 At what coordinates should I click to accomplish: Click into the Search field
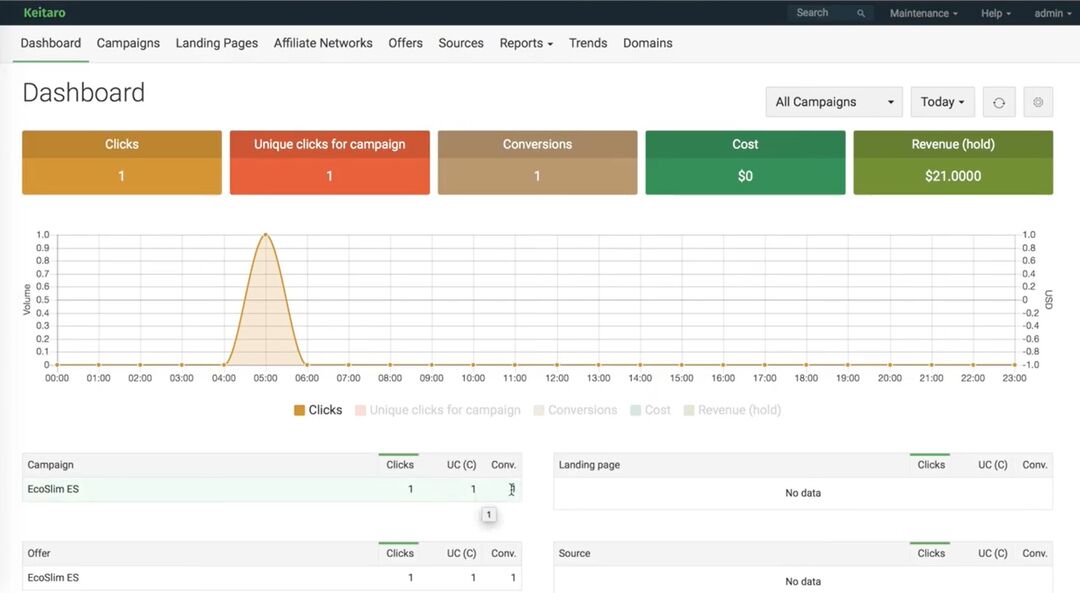(820, 13)
